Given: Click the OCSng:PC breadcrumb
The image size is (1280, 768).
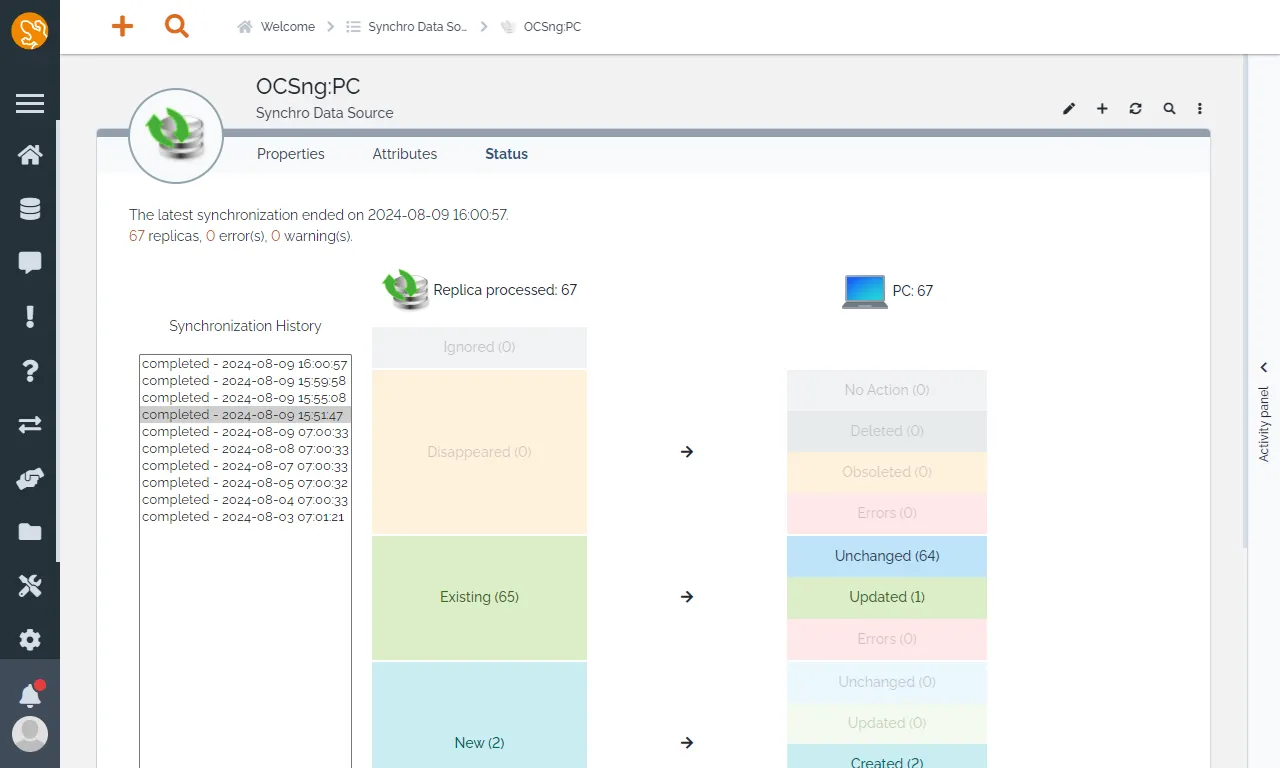Looking at the screenshot, I should tap(552, 27).
